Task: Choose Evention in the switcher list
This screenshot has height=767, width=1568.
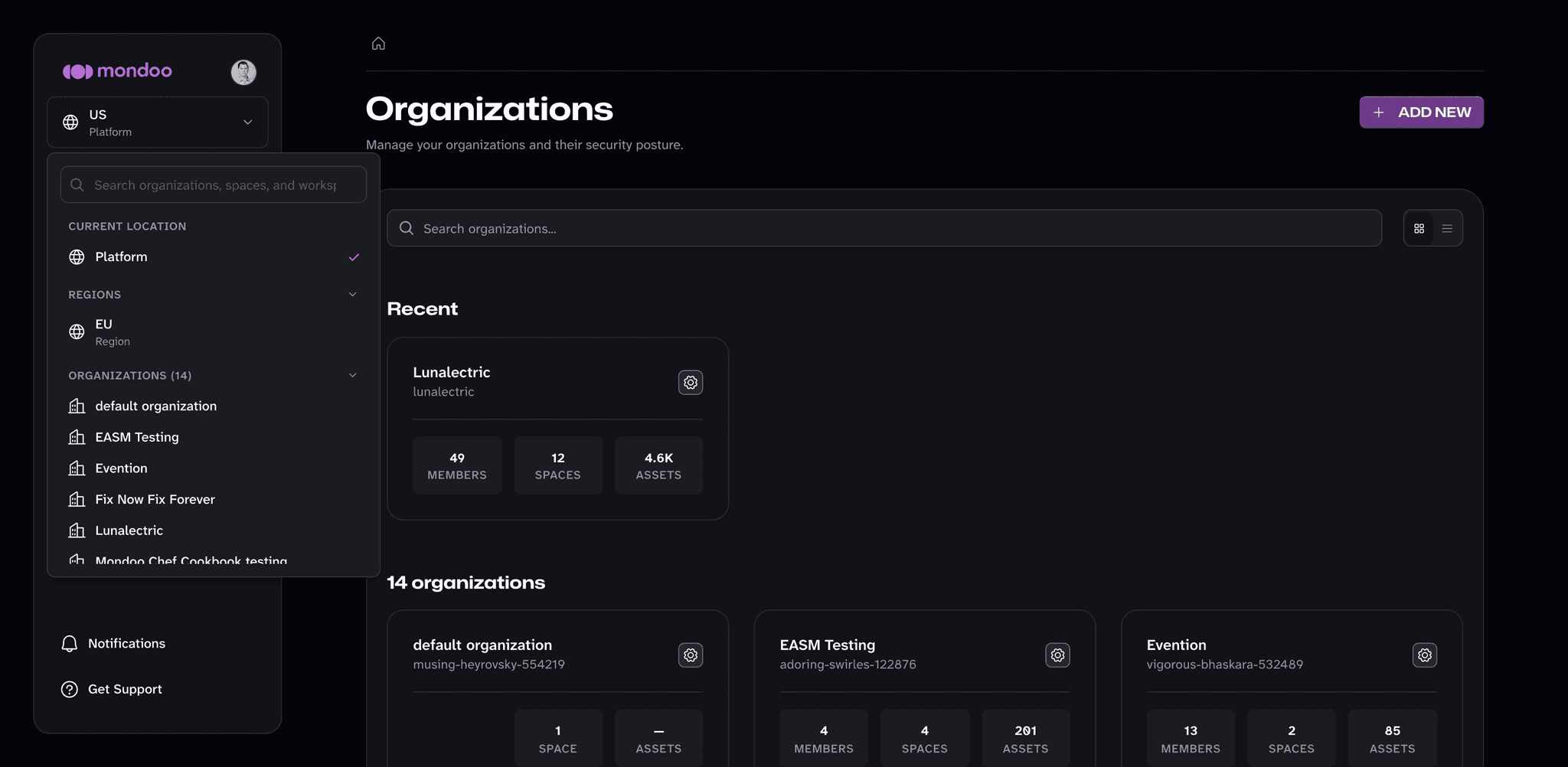Action: 214,468
